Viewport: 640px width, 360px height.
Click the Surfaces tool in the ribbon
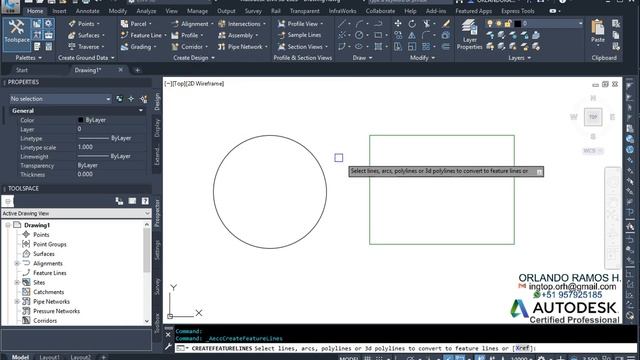click(87, 36)
